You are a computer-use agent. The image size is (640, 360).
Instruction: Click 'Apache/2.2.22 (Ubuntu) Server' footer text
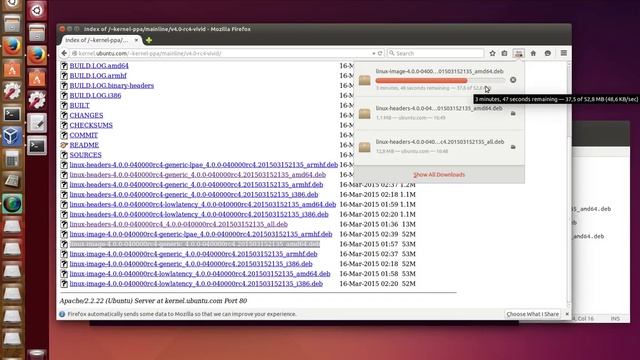point(153,301)
